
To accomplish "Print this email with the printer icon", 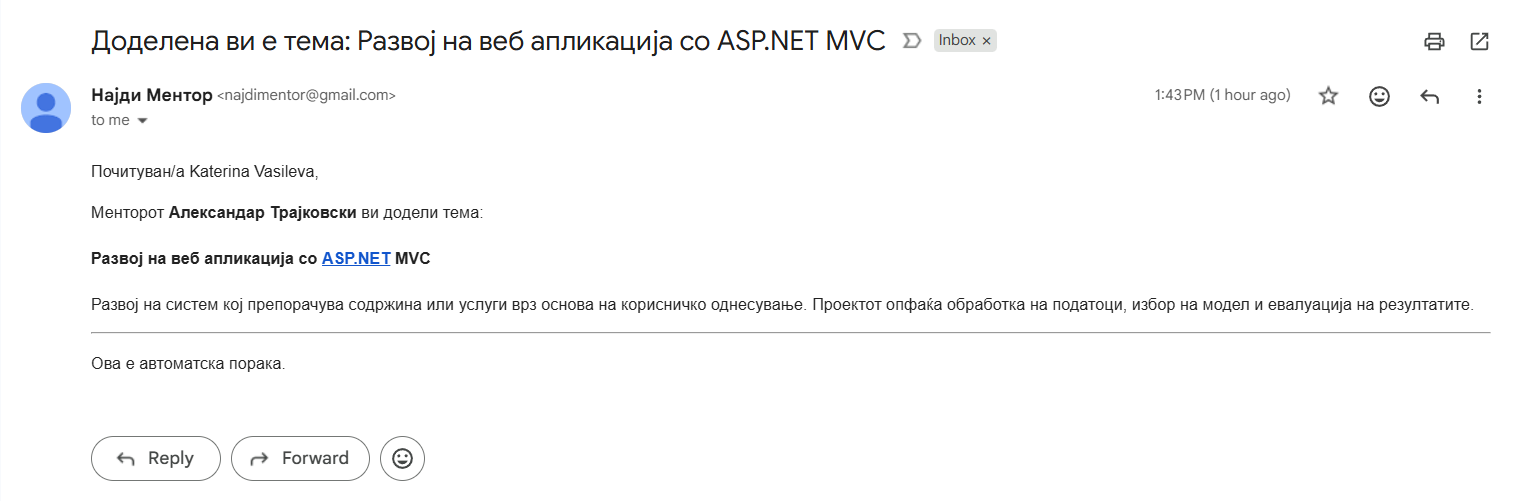I will (1434, 41).
